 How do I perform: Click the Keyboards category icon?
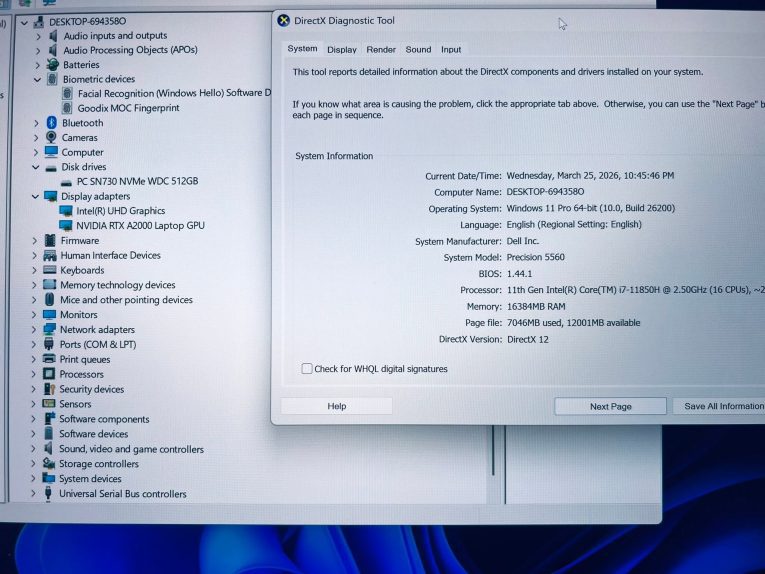50,270
